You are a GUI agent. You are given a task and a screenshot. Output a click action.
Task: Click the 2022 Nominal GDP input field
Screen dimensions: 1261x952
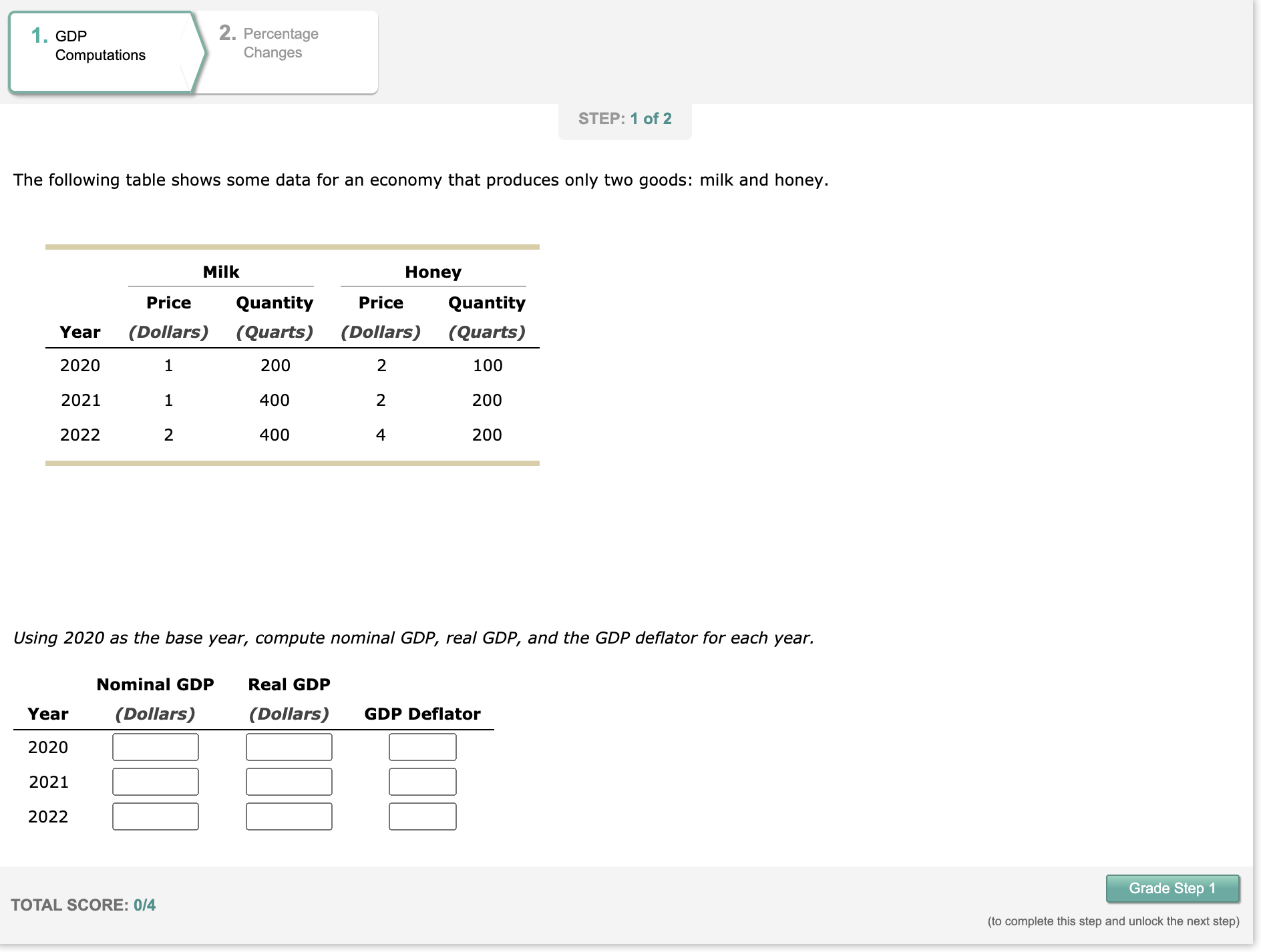(x=155, y=816)
